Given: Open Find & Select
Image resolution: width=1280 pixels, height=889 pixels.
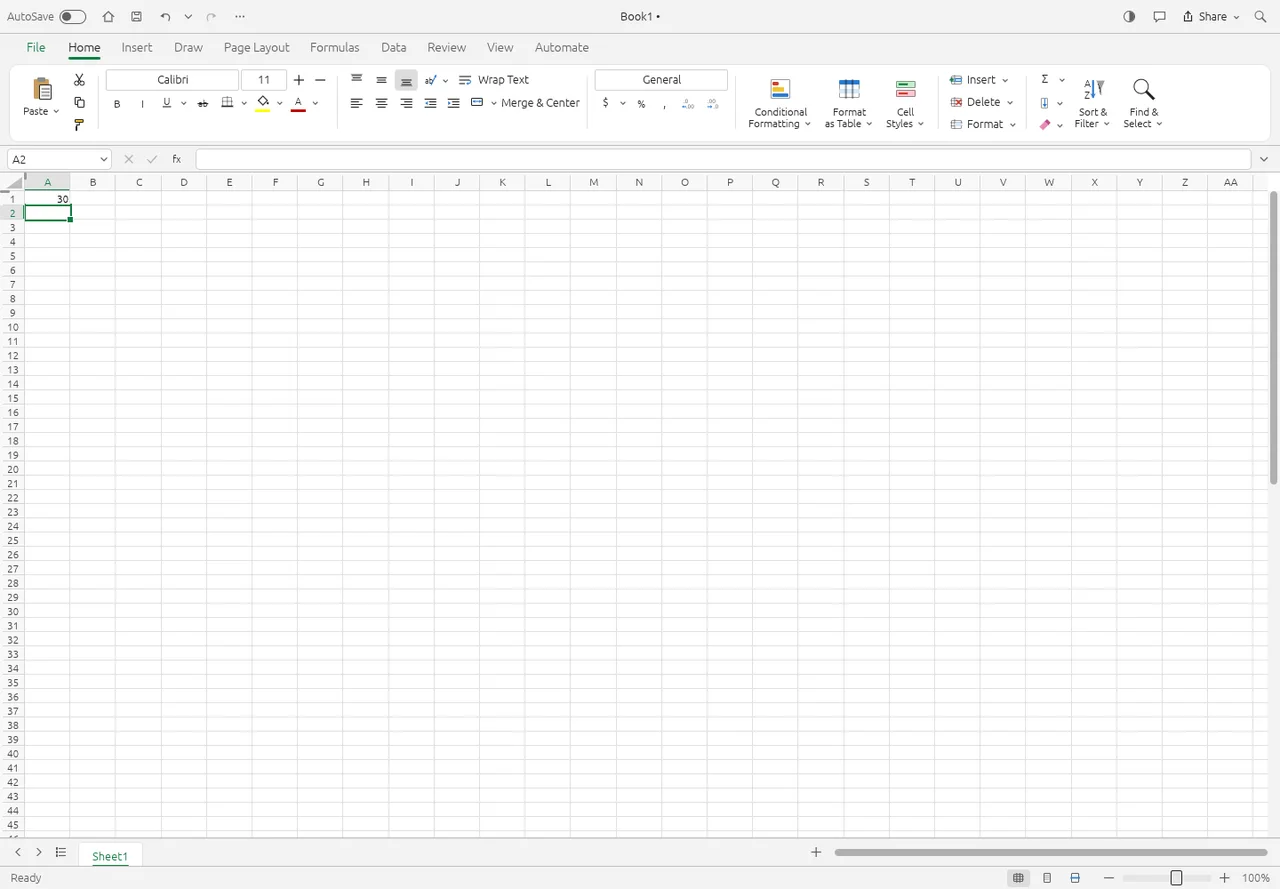Looking at the screenshot, I should coord(1143,104).
